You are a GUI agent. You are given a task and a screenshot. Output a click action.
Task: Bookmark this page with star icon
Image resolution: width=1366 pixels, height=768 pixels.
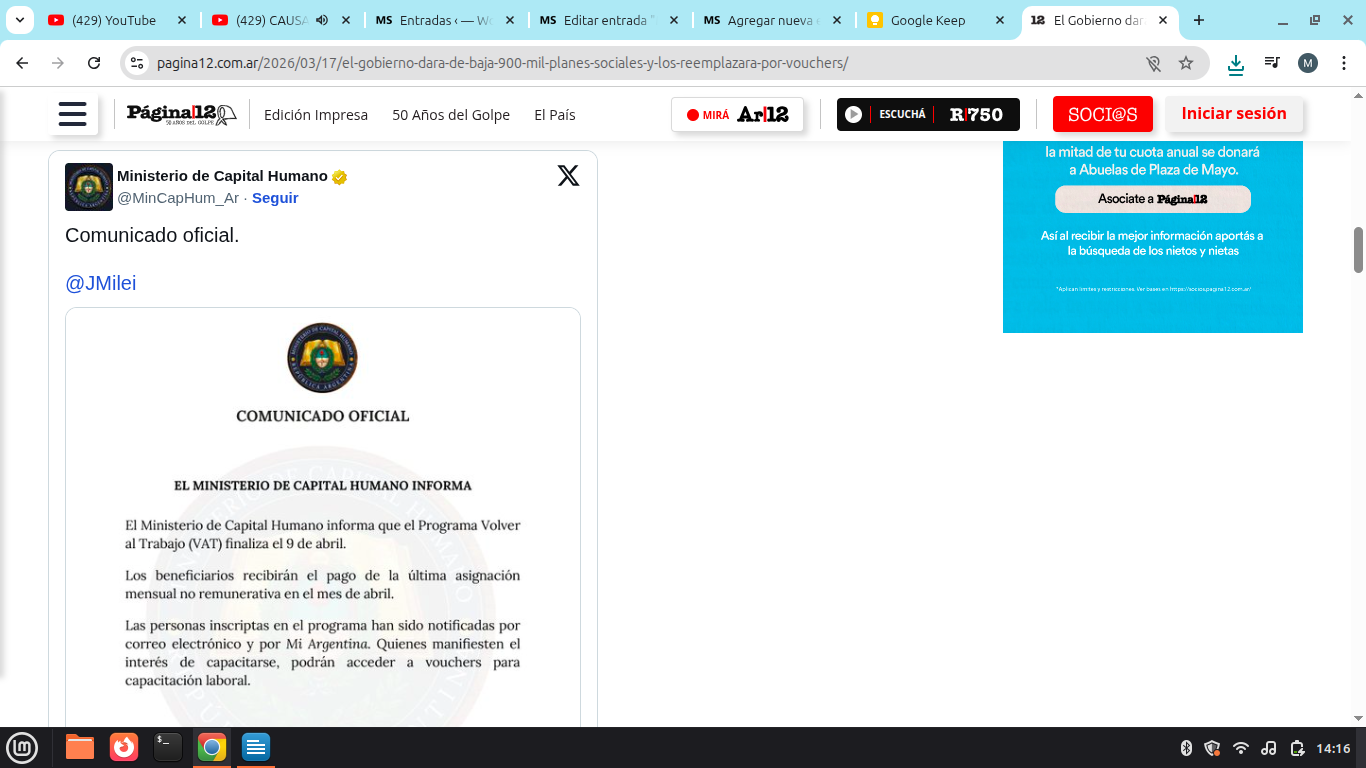click(1186, 63)
